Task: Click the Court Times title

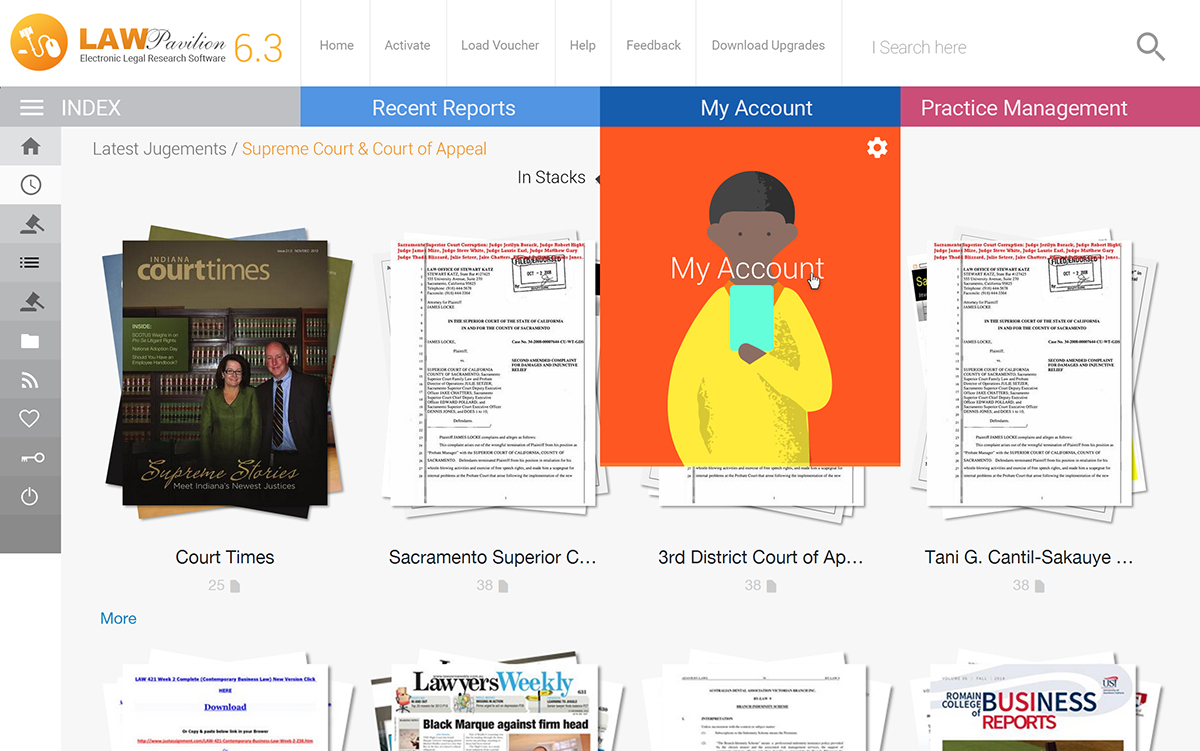Action: pos(225,557)
